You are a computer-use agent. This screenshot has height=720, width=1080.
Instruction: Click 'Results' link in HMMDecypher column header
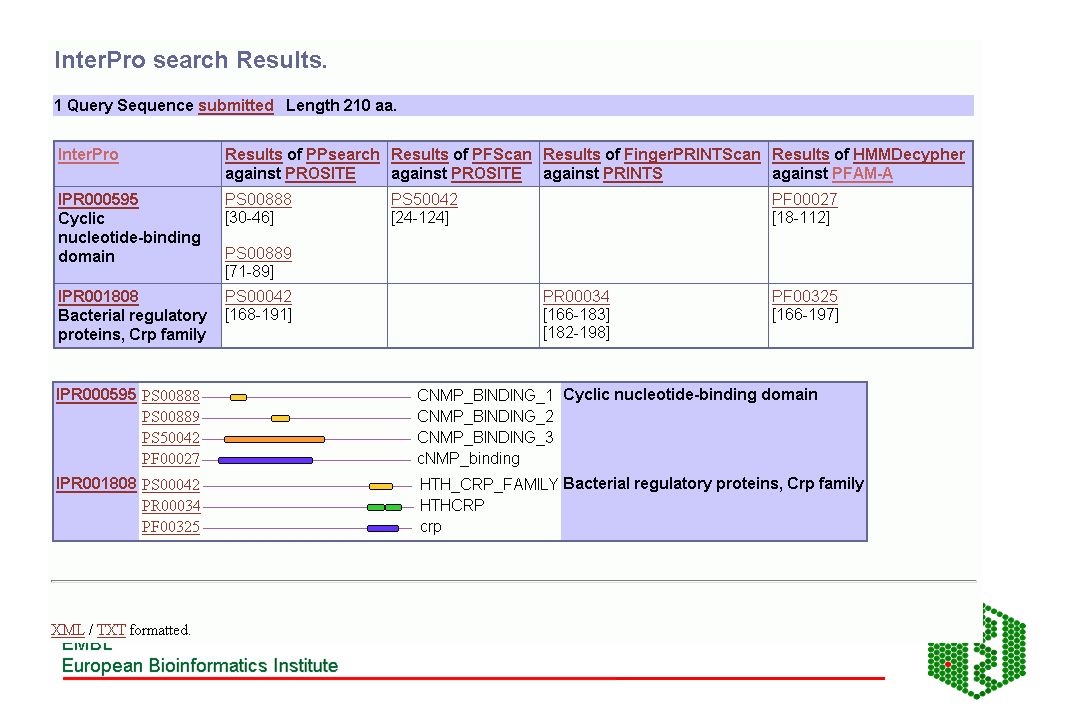800,154
